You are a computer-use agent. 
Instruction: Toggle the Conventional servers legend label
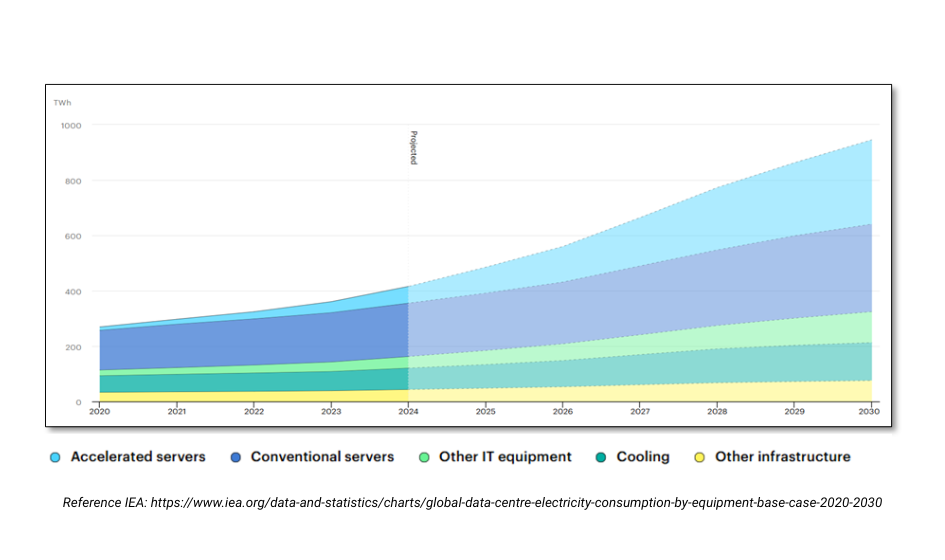[322, 457]
